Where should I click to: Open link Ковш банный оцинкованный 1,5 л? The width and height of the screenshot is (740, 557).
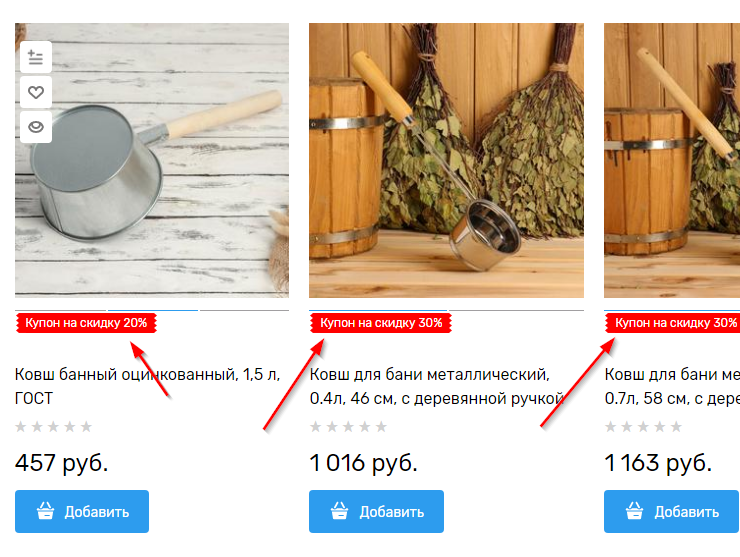click(147, 386)
